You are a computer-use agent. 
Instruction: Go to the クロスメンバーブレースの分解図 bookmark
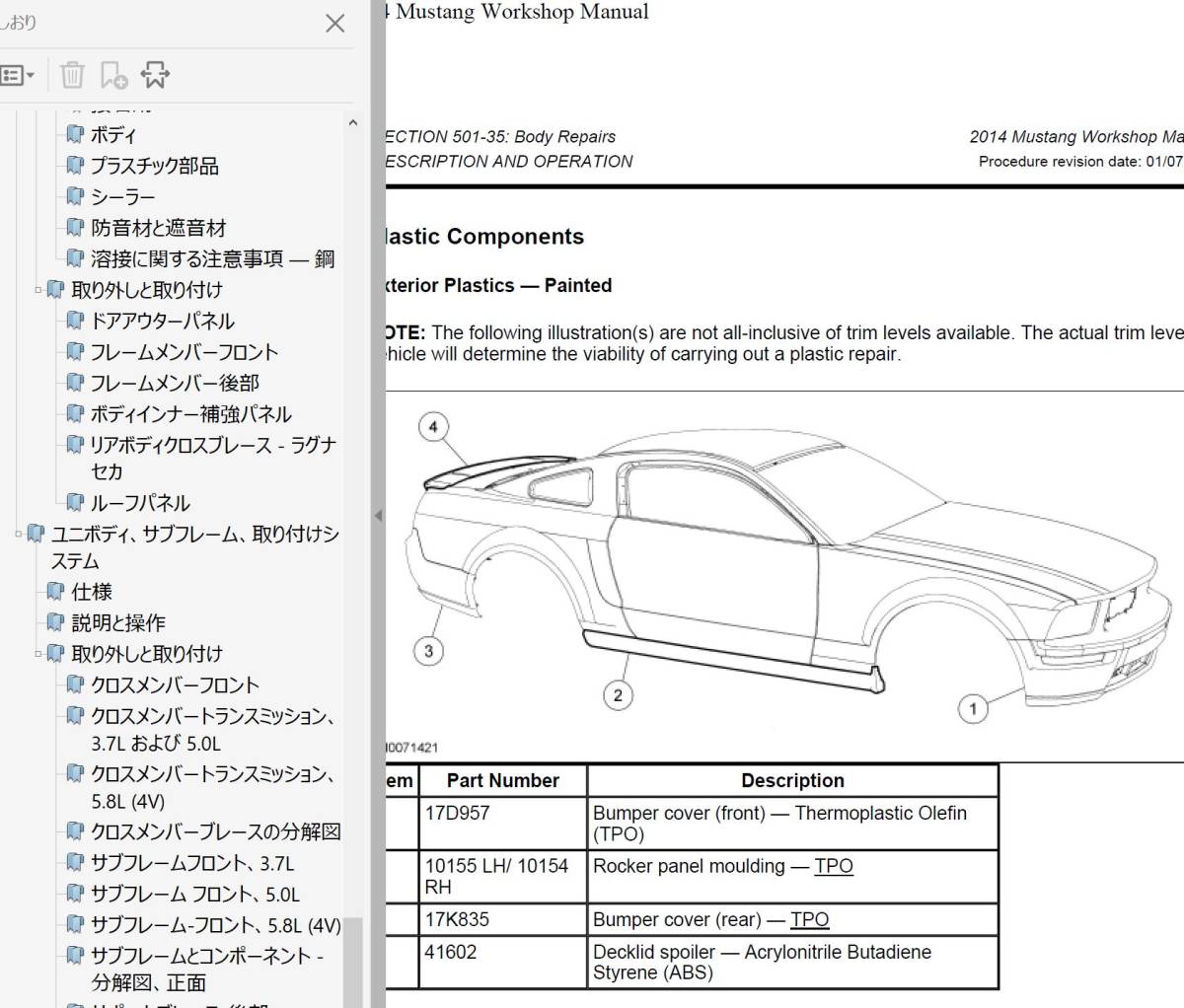[216, 831]
